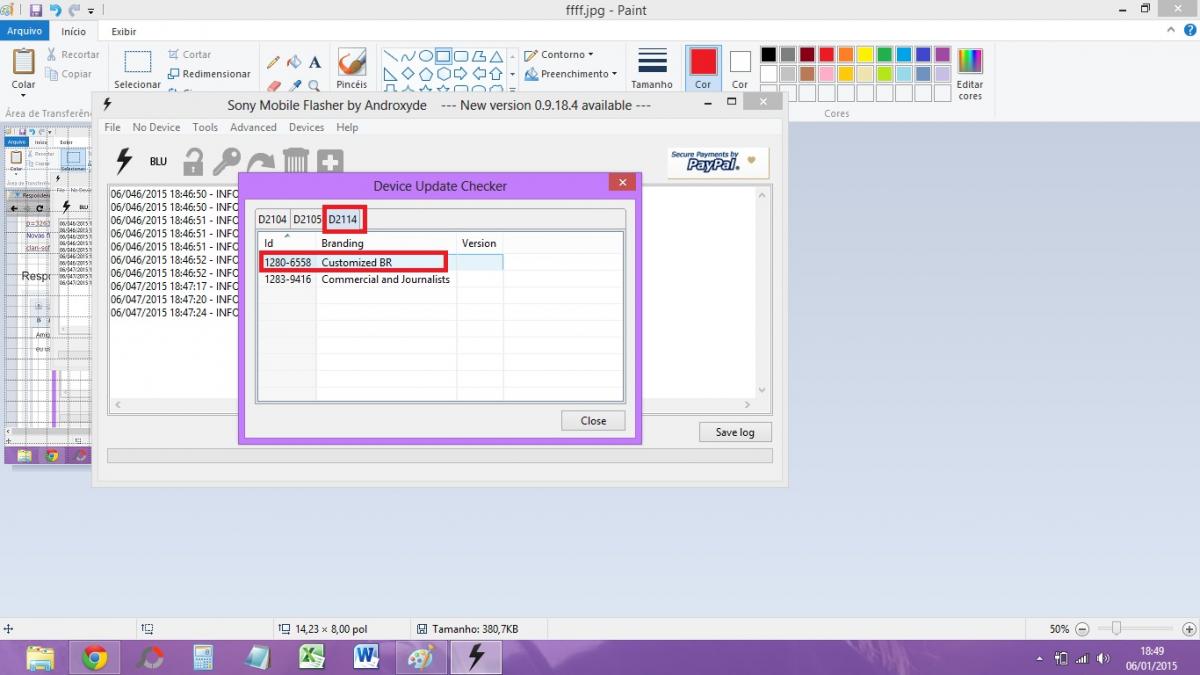Open Google Chrome from the taskbar
The image size is (1200, 675).
click(95, 657)
